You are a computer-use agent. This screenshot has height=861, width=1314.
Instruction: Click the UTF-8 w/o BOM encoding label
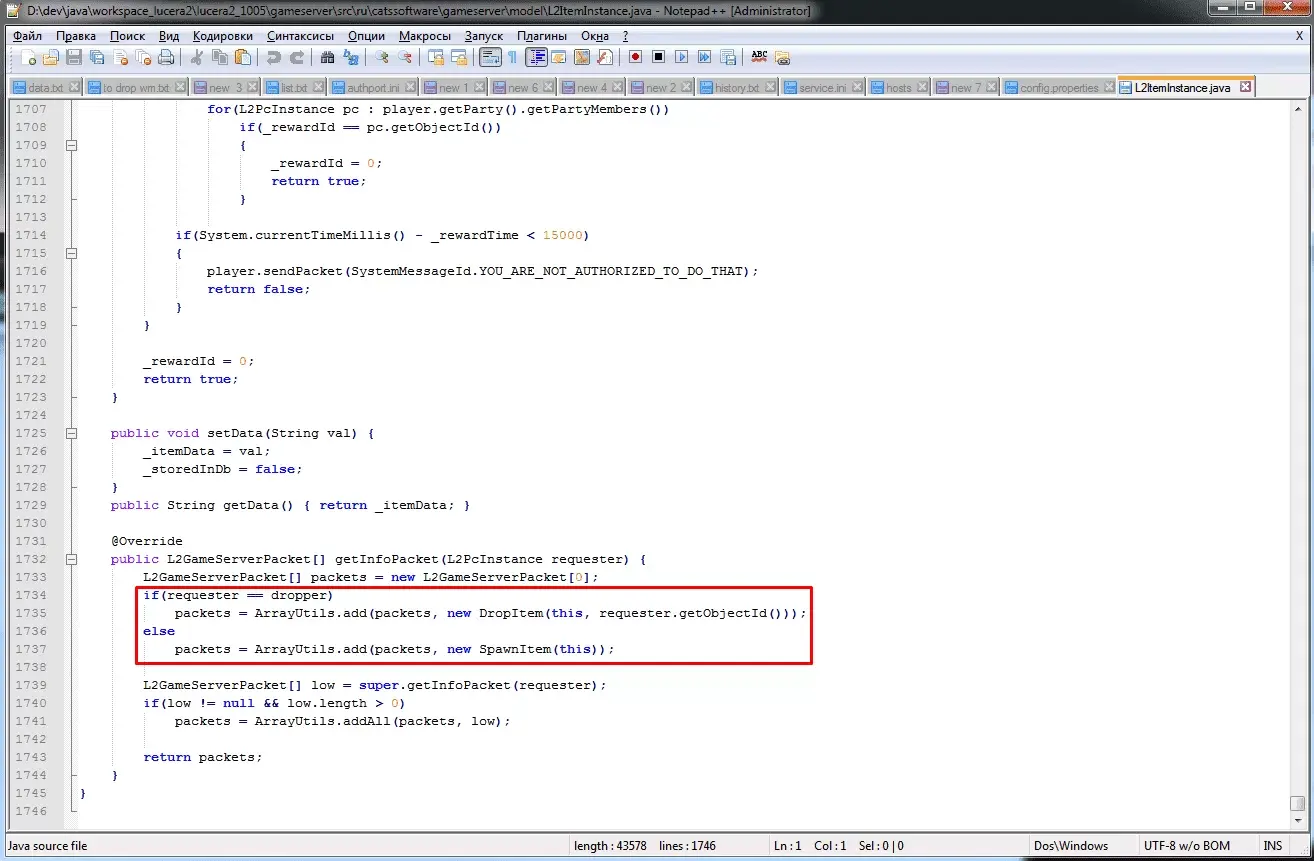1189,846
